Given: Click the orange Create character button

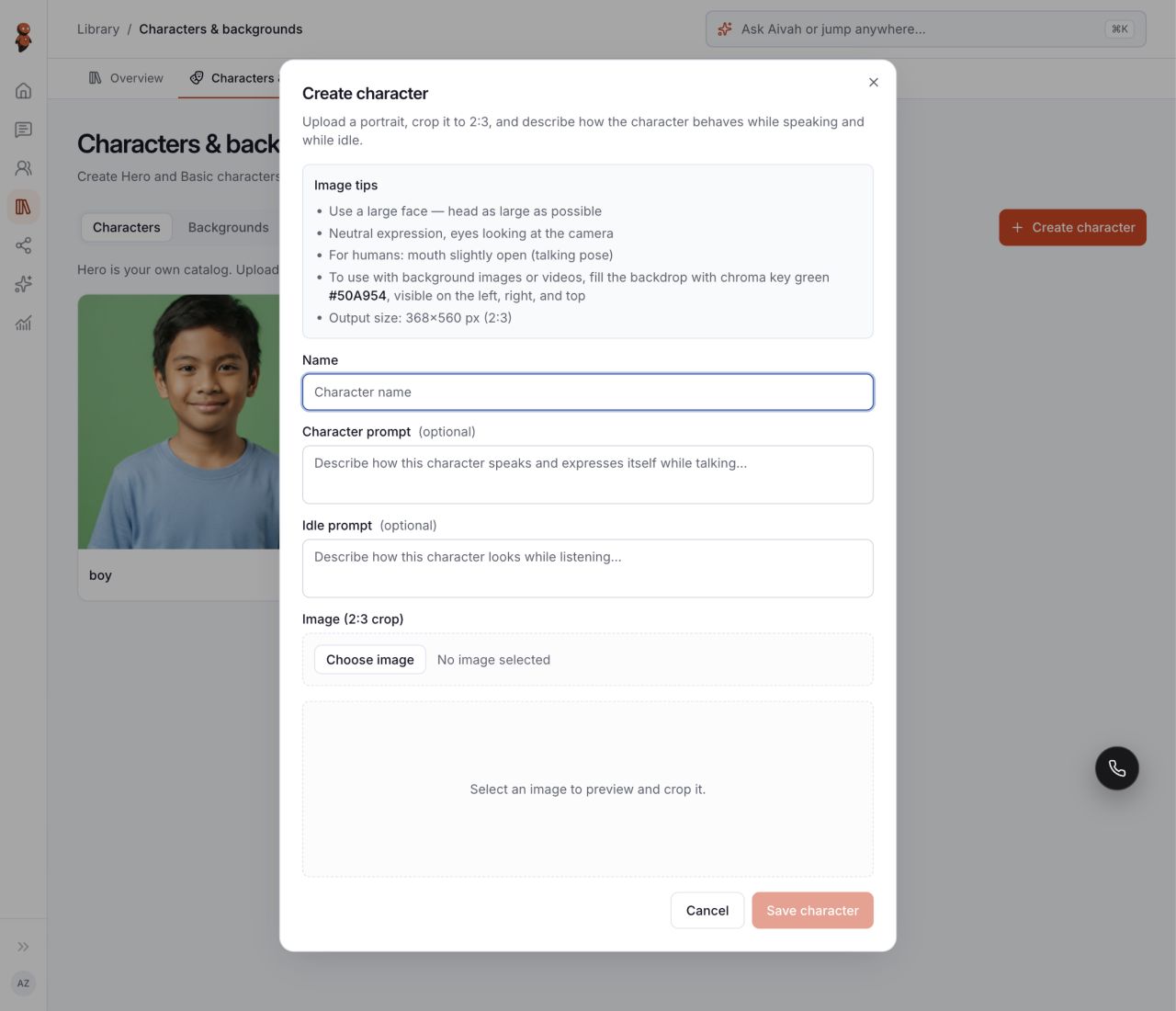Looking at the screenshot, I should pyautogui.click(x=1073, y=228).
